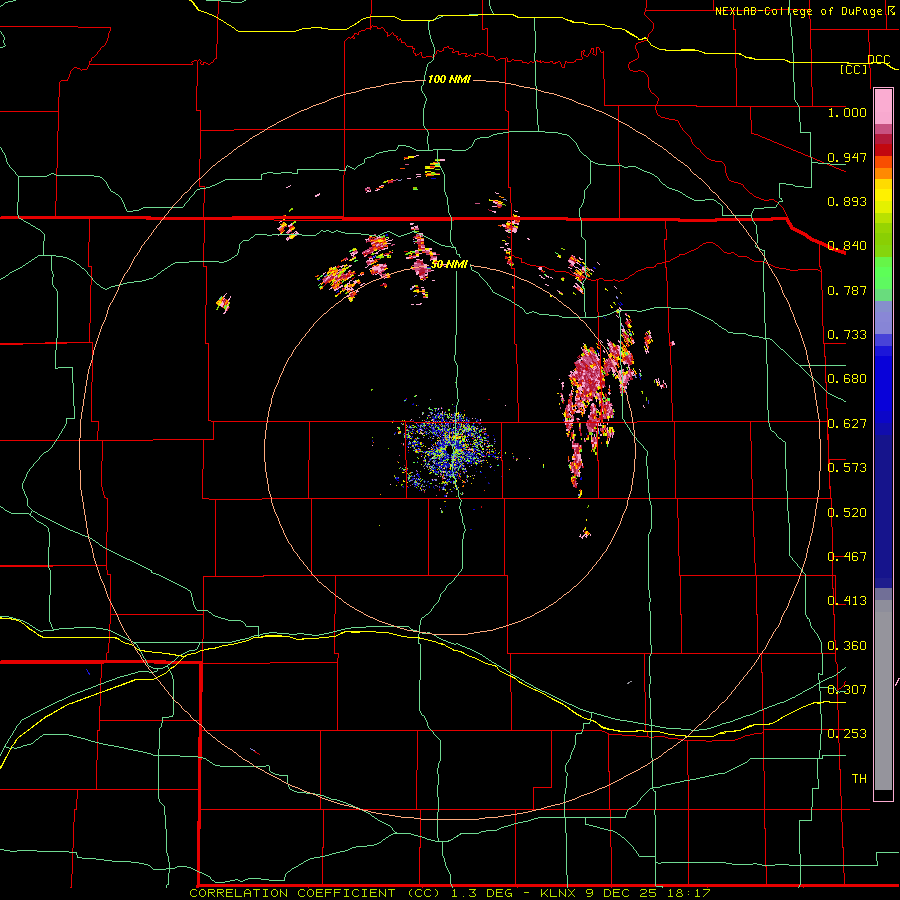Click the 0.520 value on color scale

847,513
